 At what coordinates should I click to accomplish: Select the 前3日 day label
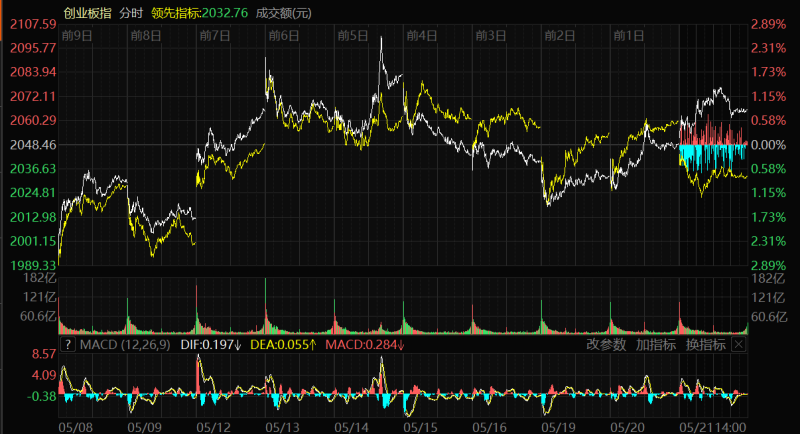[x=491, y=36]
